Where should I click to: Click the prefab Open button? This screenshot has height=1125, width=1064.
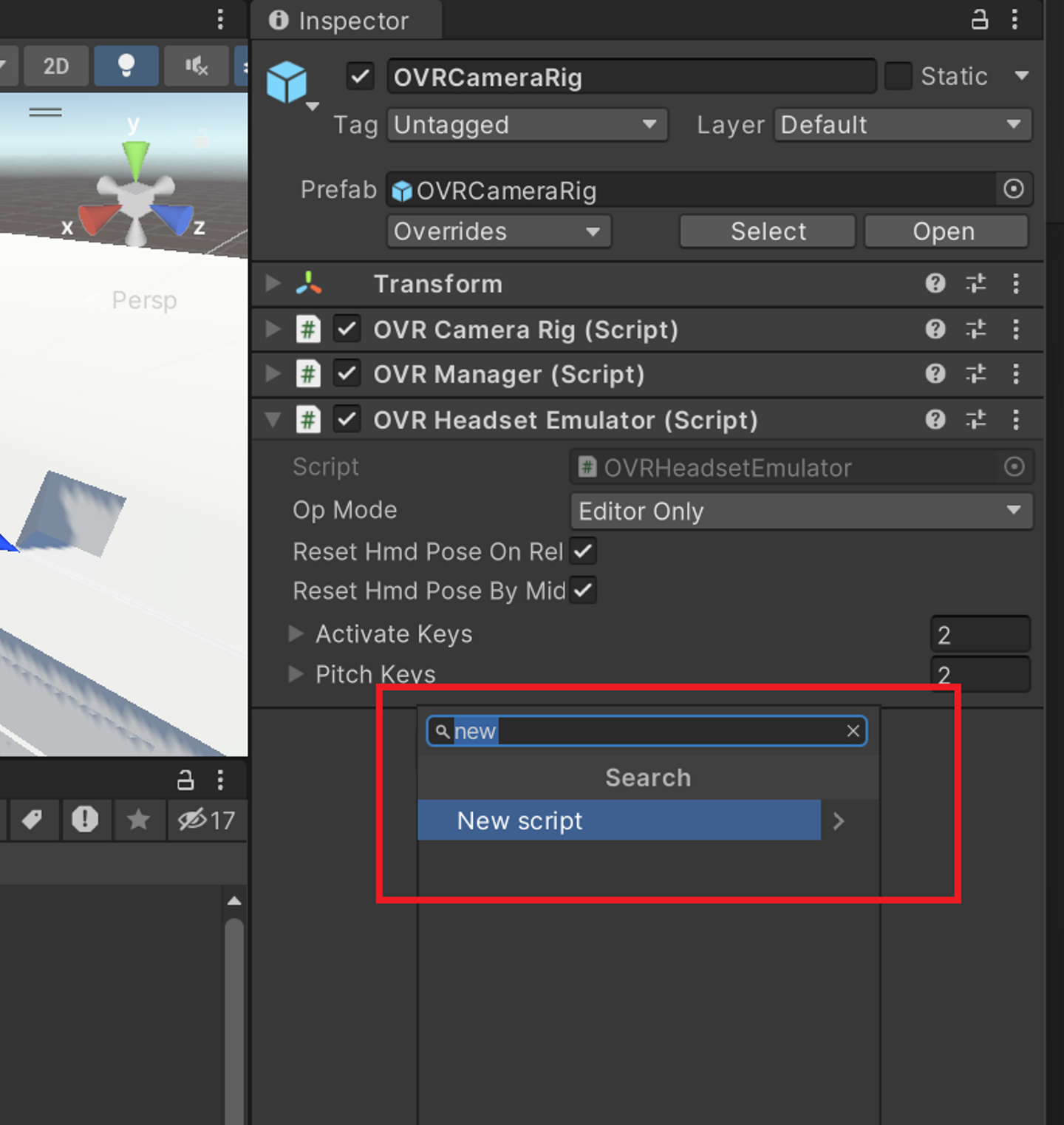tap(944, 231)
